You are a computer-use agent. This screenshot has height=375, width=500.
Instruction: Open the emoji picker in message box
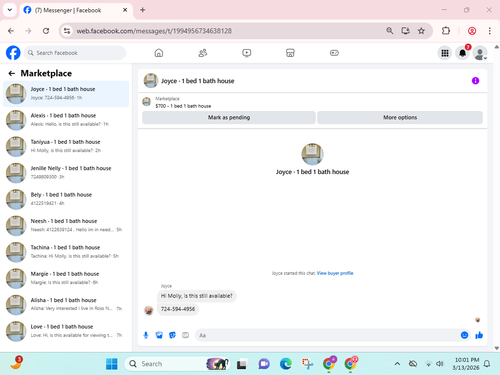point(464,335)
